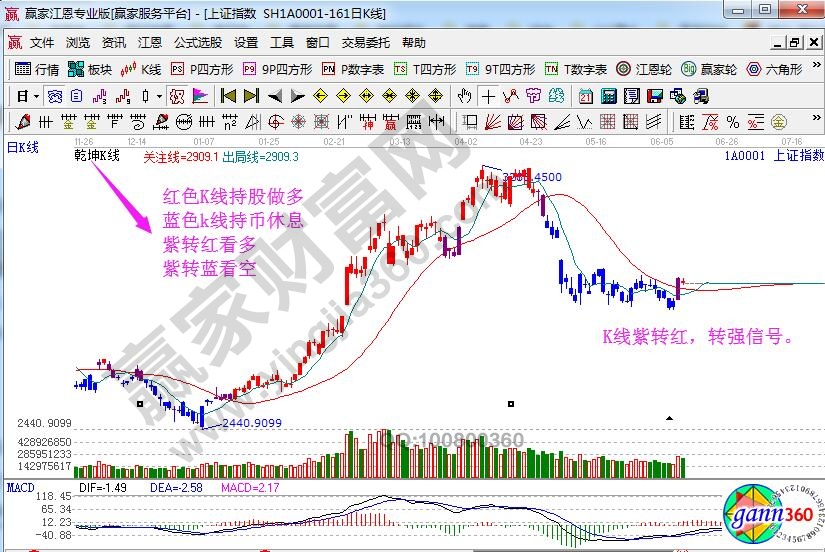Open the 交易委托 menu
Viewport: 825px width, 552px height.
pyautogui.click(x=366, y=43)
